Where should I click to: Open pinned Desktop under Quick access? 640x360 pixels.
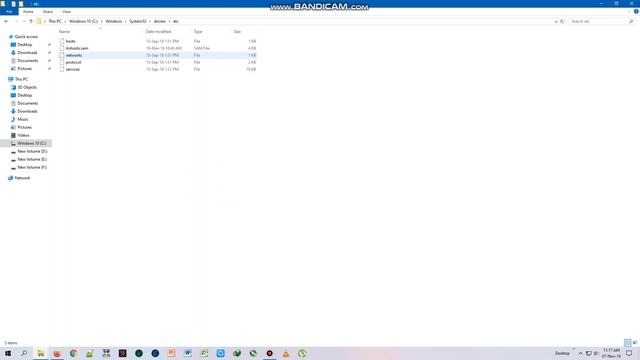pos(24,44)
